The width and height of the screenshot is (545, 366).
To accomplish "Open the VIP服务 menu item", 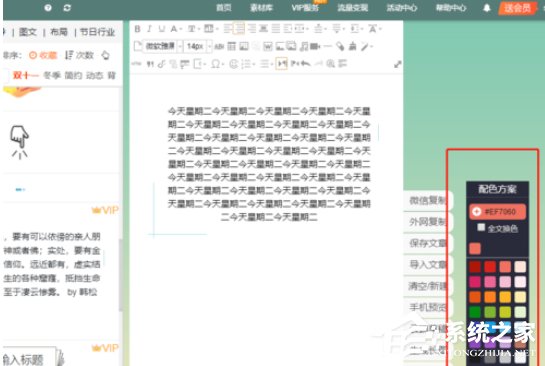I will tap(305, 8).
